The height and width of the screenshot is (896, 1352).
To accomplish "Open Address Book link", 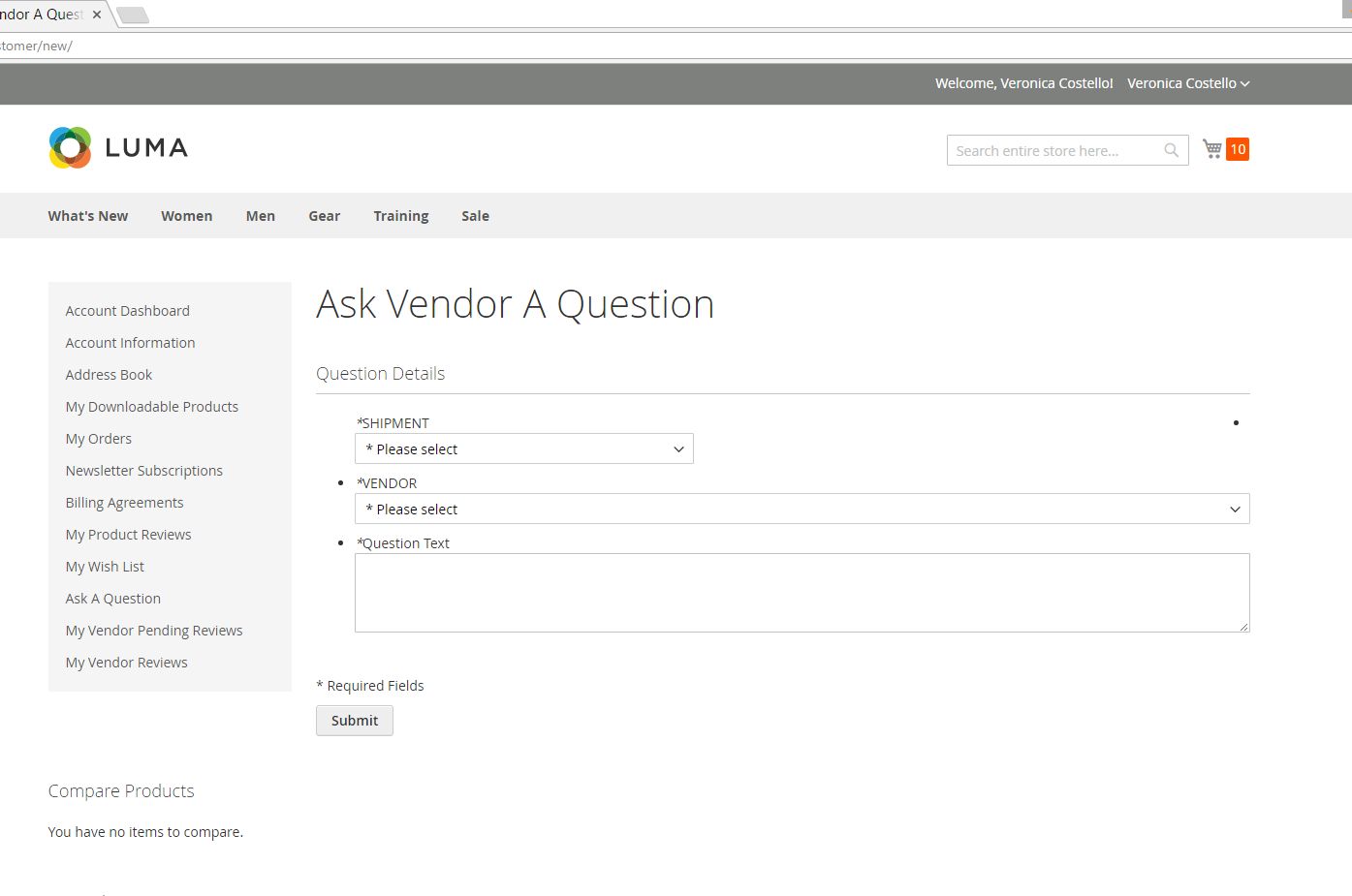I will pyautogui.click(x=110, y=375).
